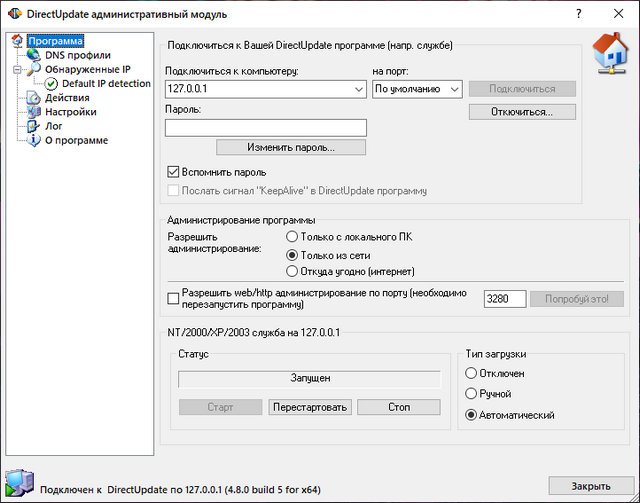The width and height of the screenshot is (640, 503).
Task: Select Только с локального ПК radio
Action: tap(292, 237)
